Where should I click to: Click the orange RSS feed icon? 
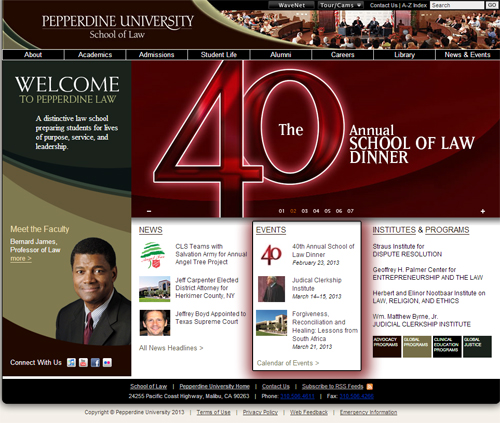(370, 387)
